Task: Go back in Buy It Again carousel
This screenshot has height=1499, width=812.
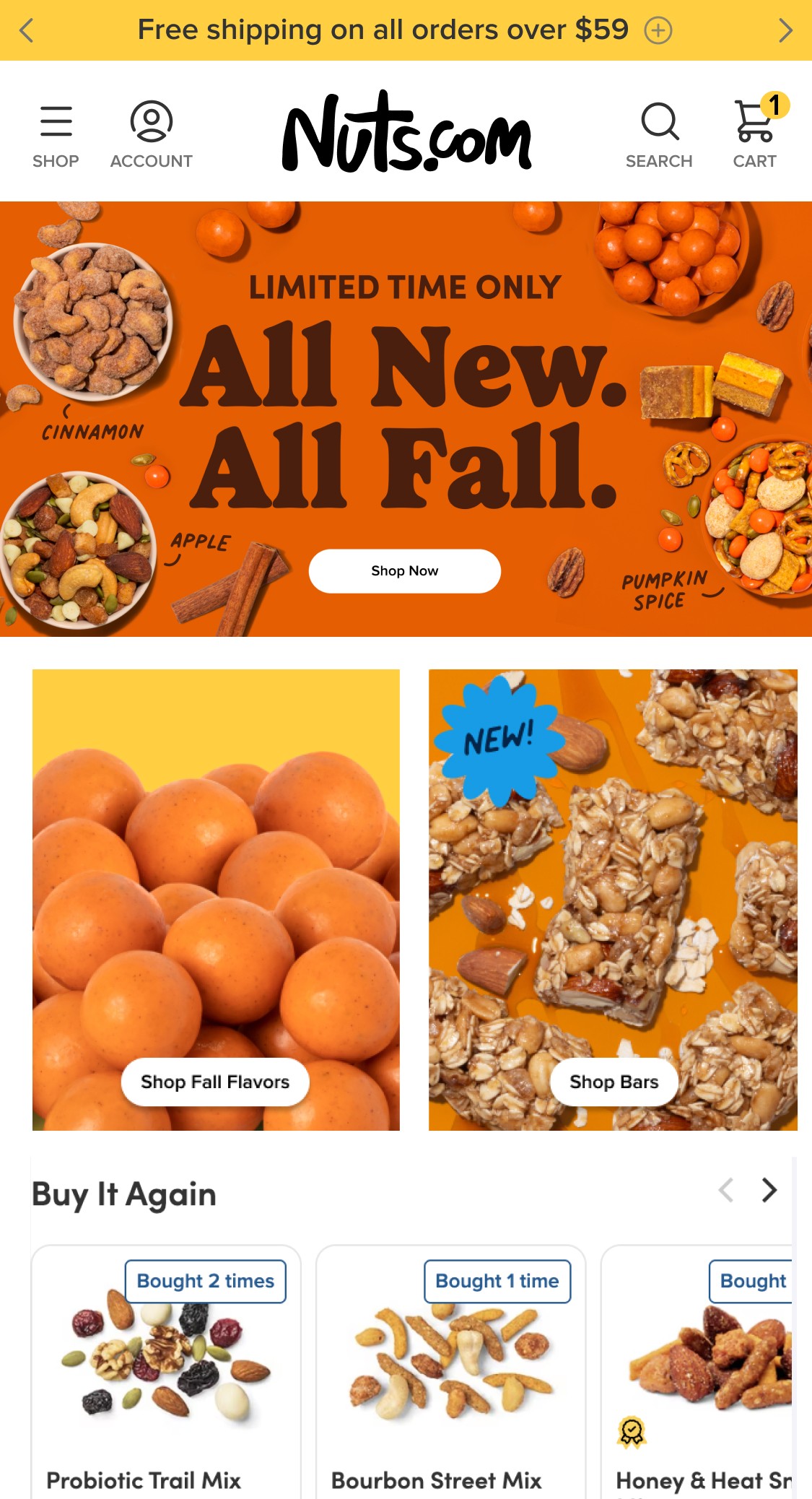Action: tap(726, 1190)
